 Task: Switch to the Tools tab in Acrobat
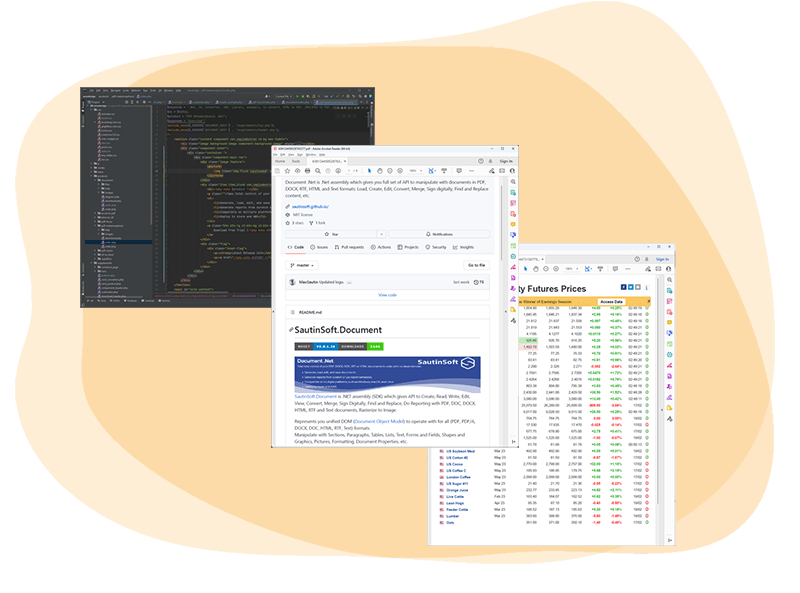pyautogui.click(x=296, y=160)
